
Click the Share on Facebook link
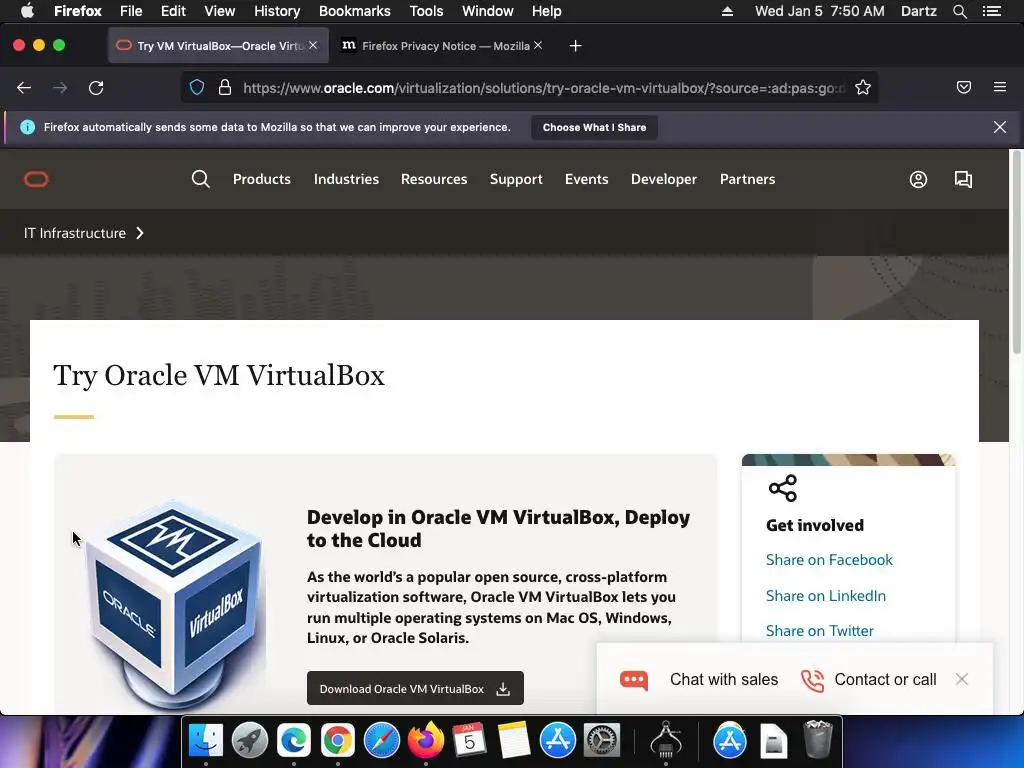829,560
